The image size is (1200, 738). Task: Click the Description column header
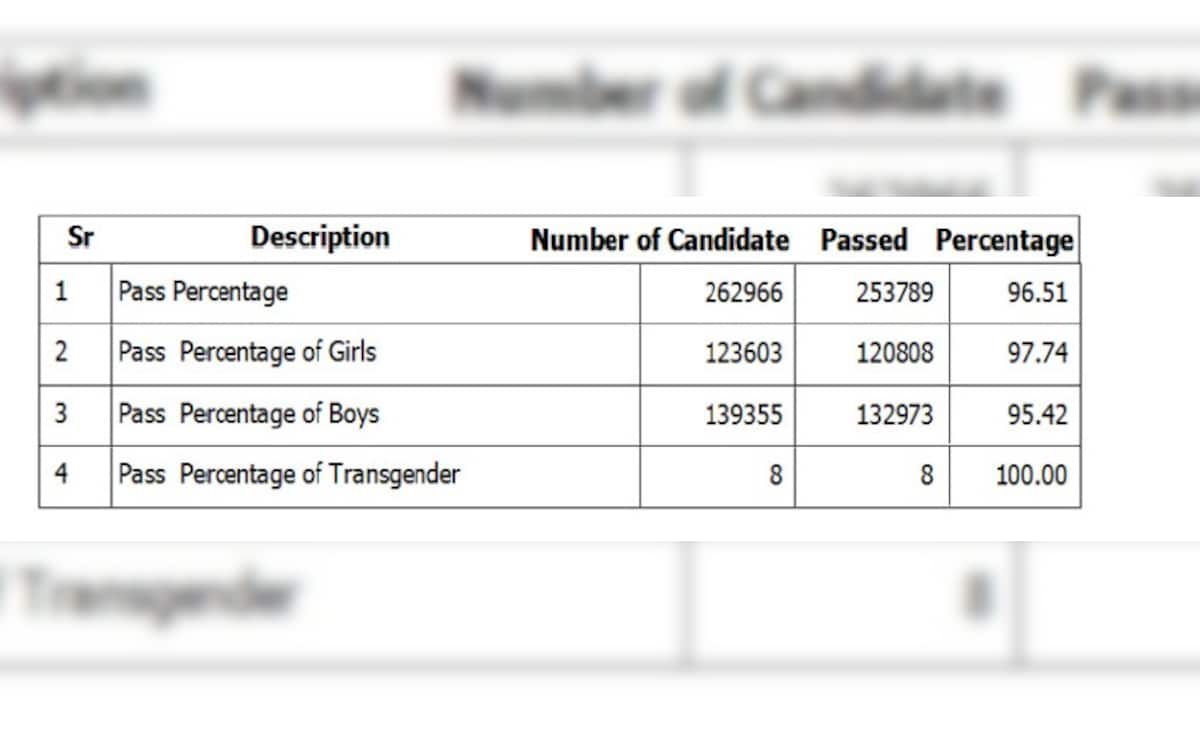tap(320, 238)
